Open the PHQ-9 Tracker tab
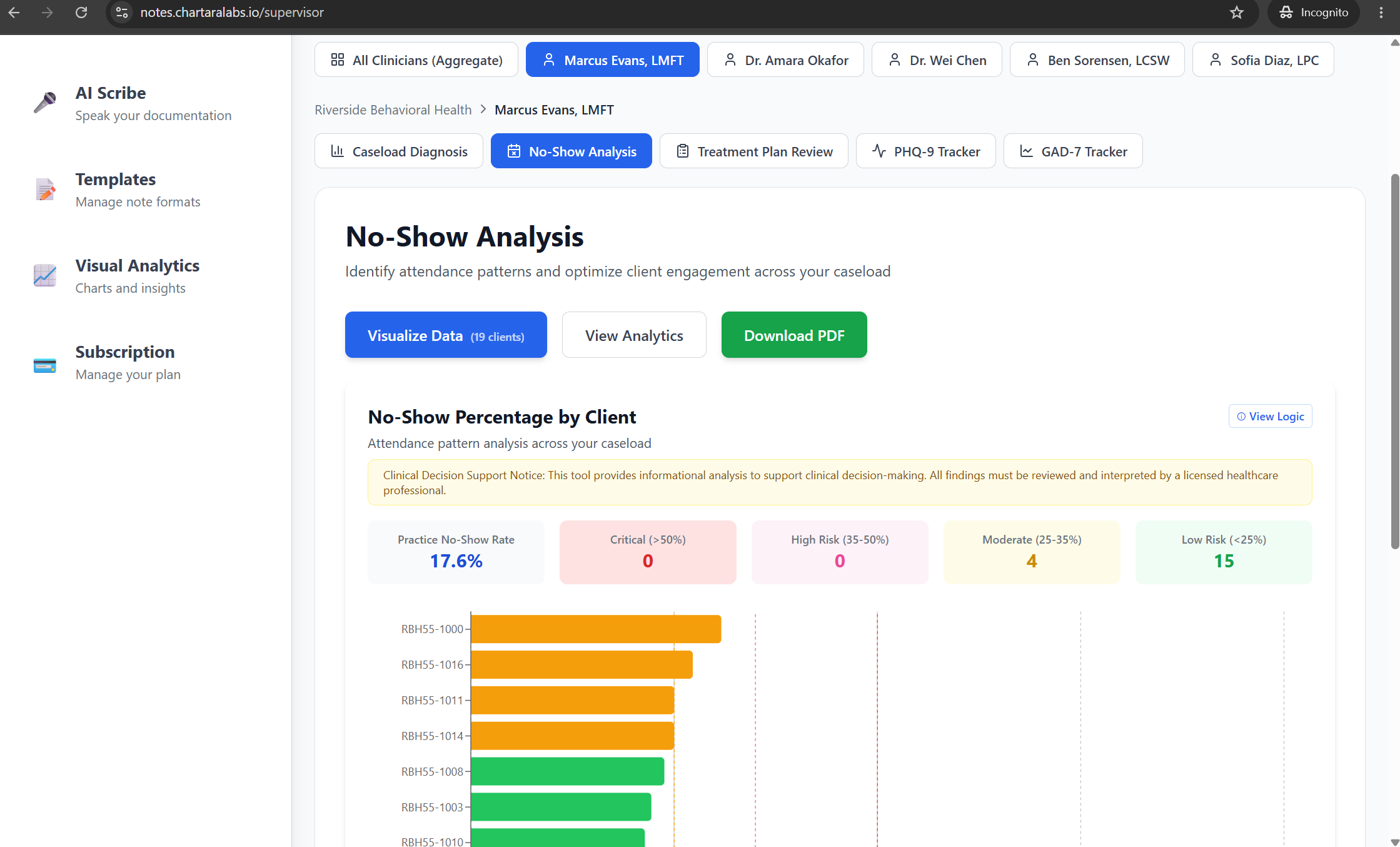The height and width of the screenshot is (847, 1400). click(x=926, y=151)
